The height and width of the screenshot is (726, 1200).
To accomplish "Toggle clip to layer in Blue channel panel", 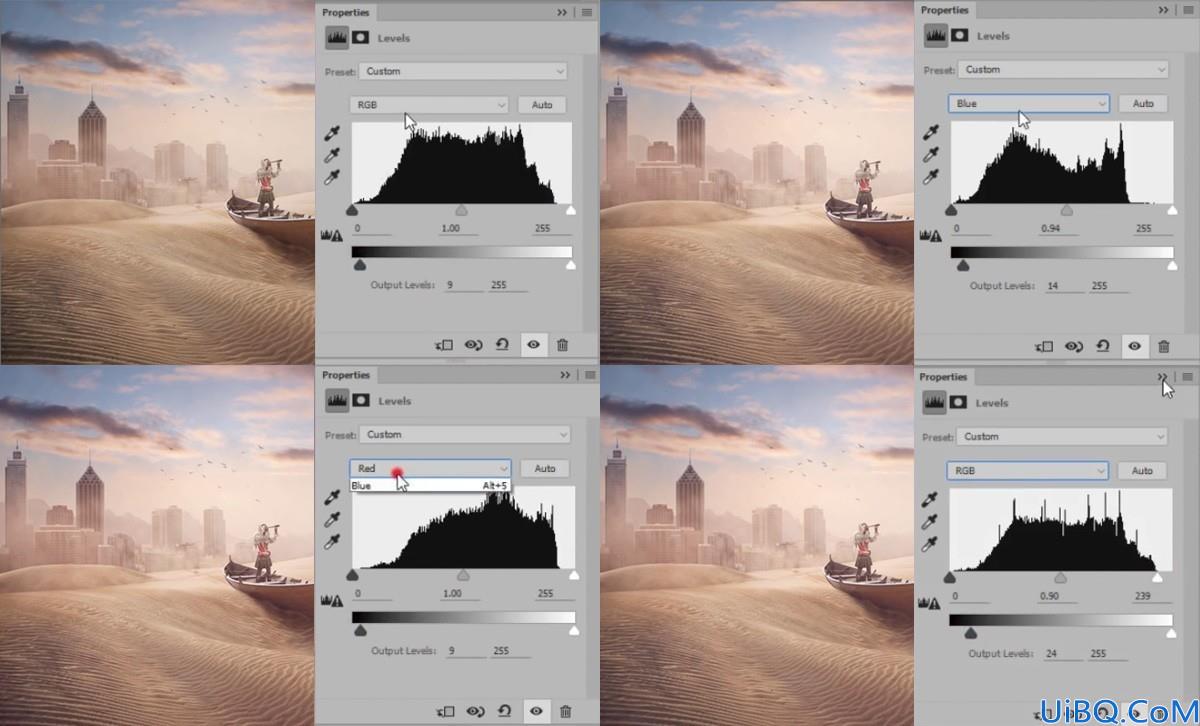I will (x=1044, y=346).
